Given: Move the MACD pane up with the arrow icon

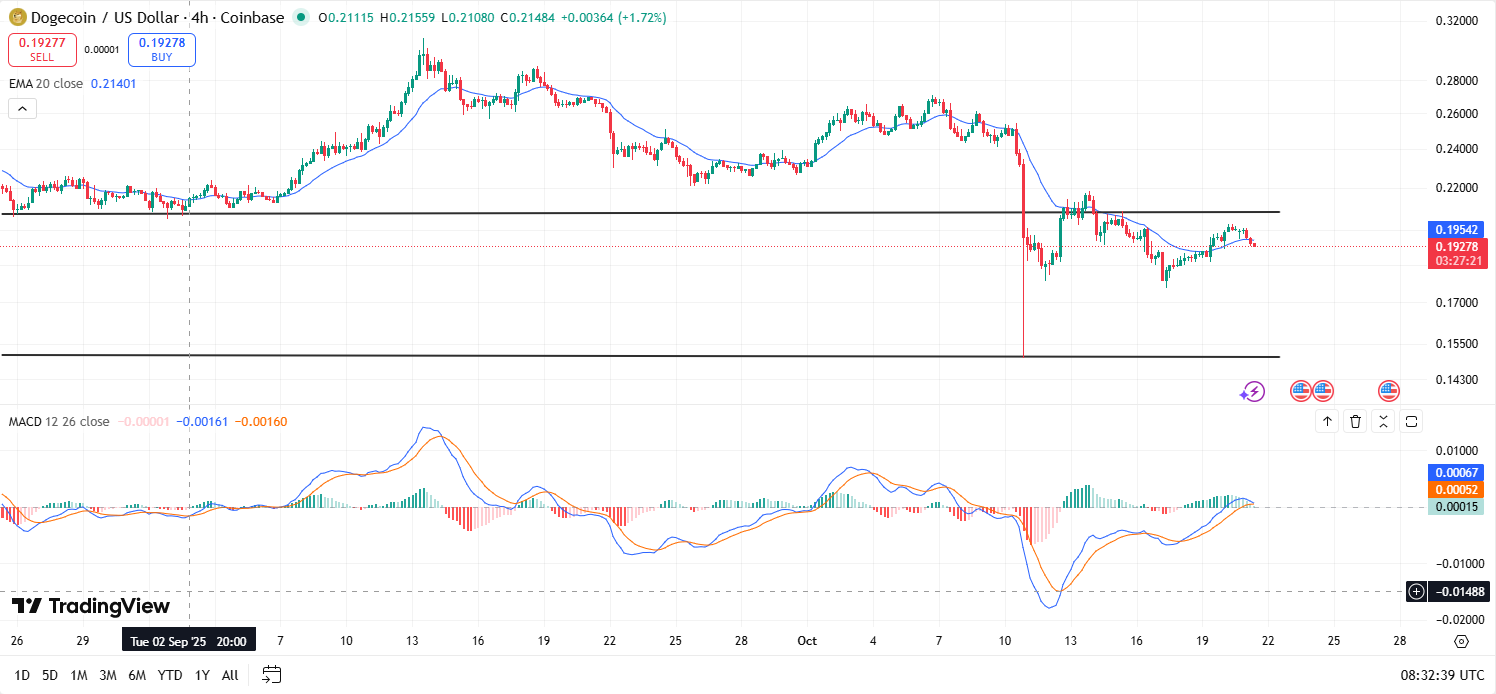Looking at the screenshot, I should [x=1327, y=421].
